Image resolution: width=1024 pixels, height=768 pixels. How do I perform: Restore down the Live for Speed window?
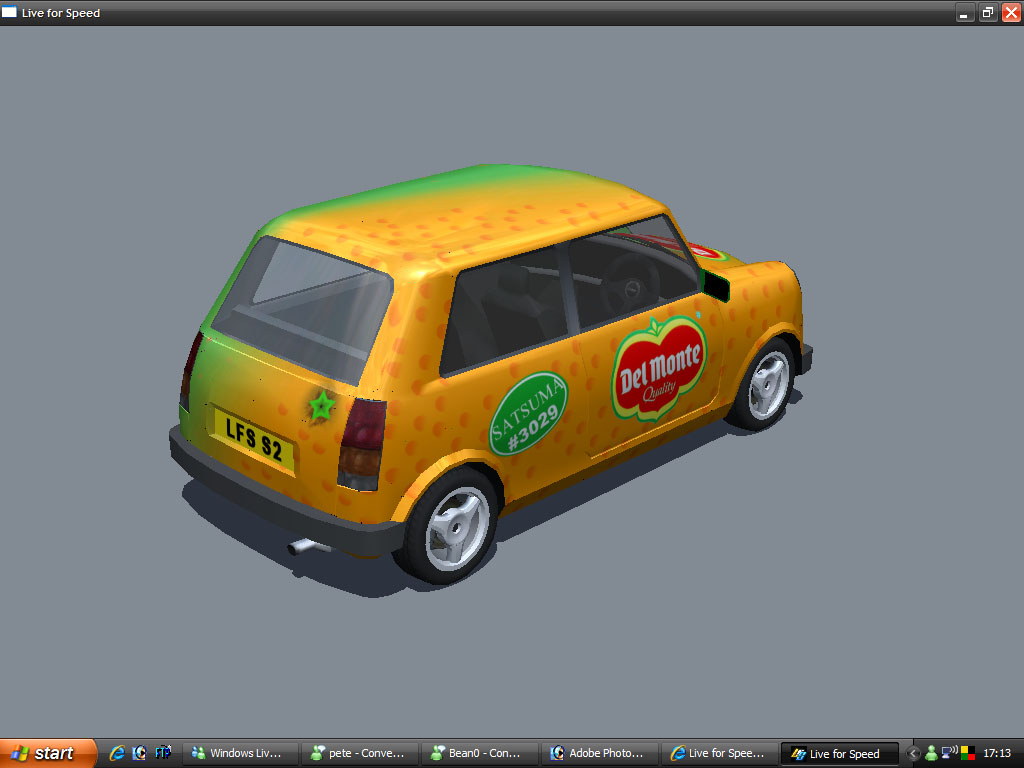tap(988, 12)
